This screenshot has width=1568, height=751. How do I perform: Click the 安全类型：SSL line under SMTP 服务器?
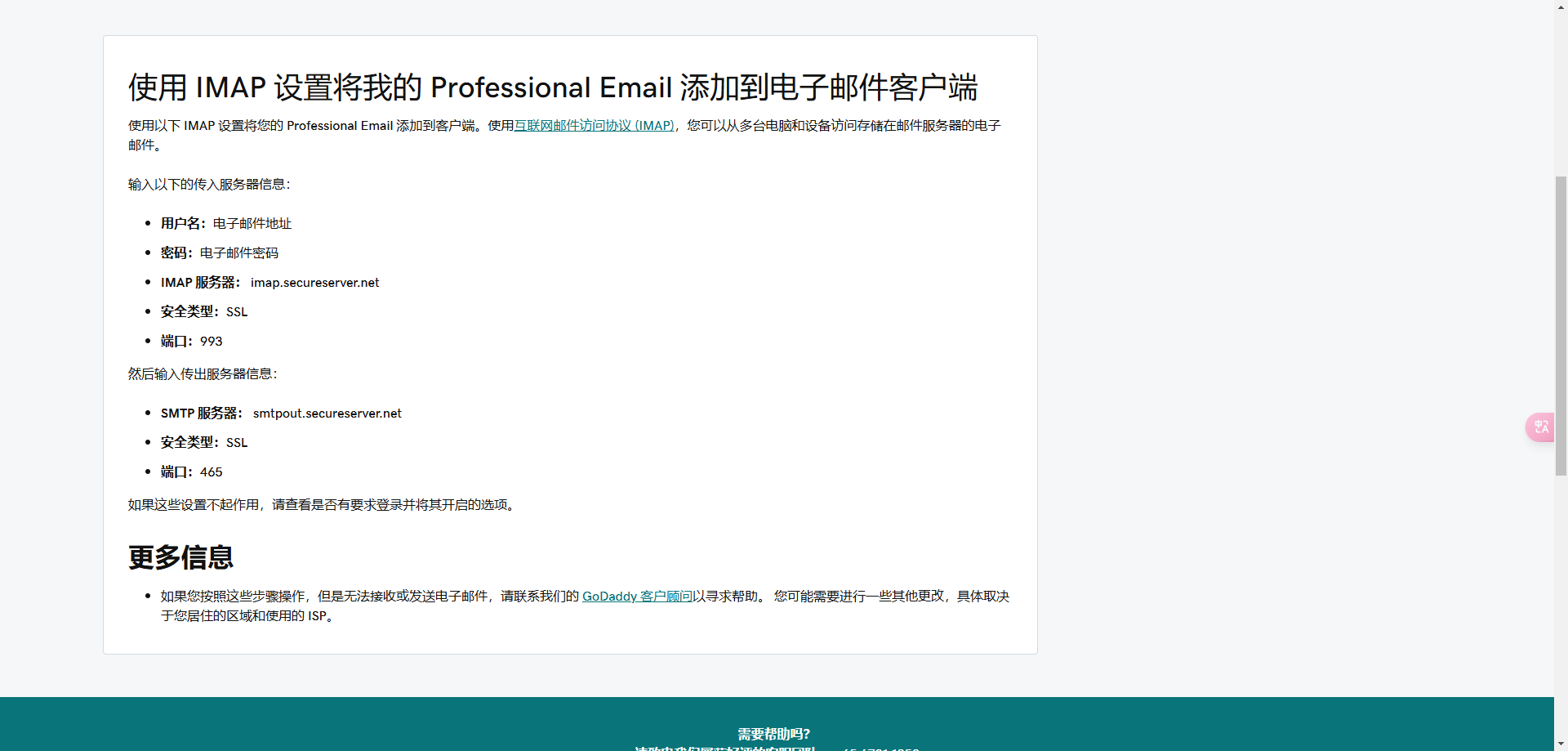[x=204, y=443]
